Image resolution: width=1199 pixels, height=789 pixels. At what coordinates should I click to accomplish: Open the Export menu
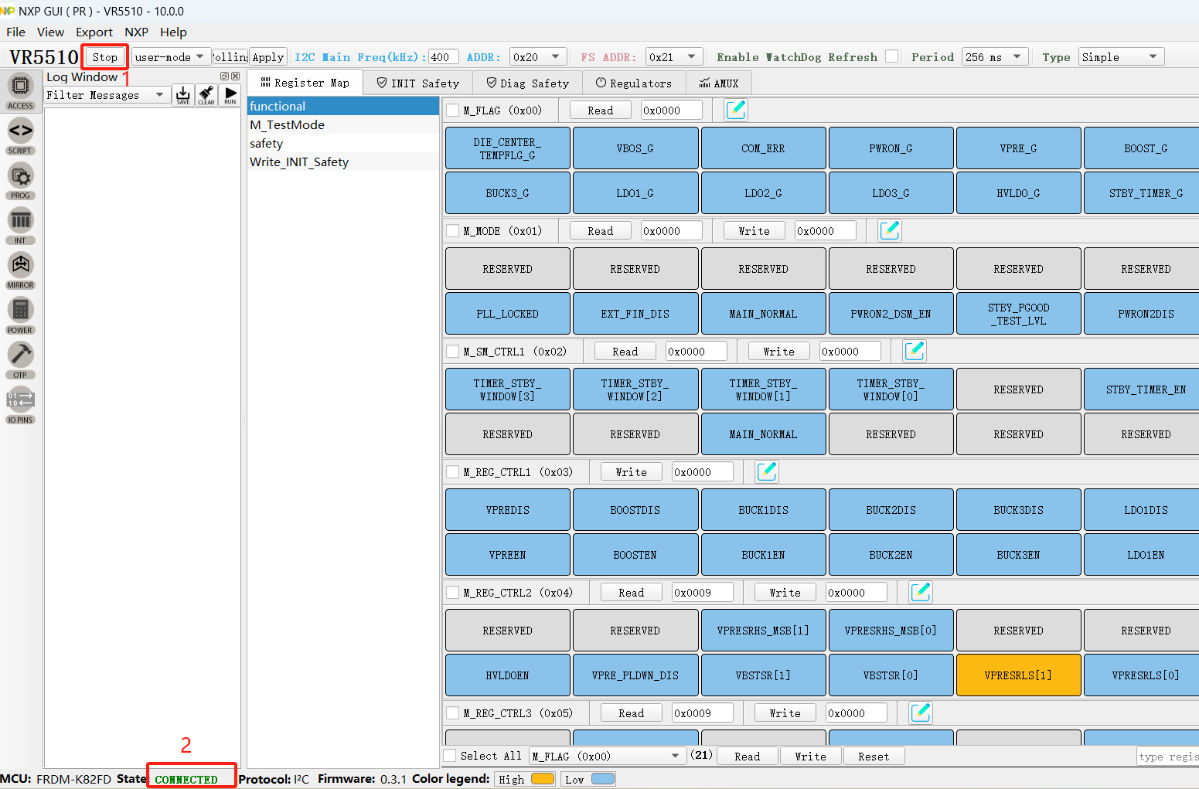point(94,32)
